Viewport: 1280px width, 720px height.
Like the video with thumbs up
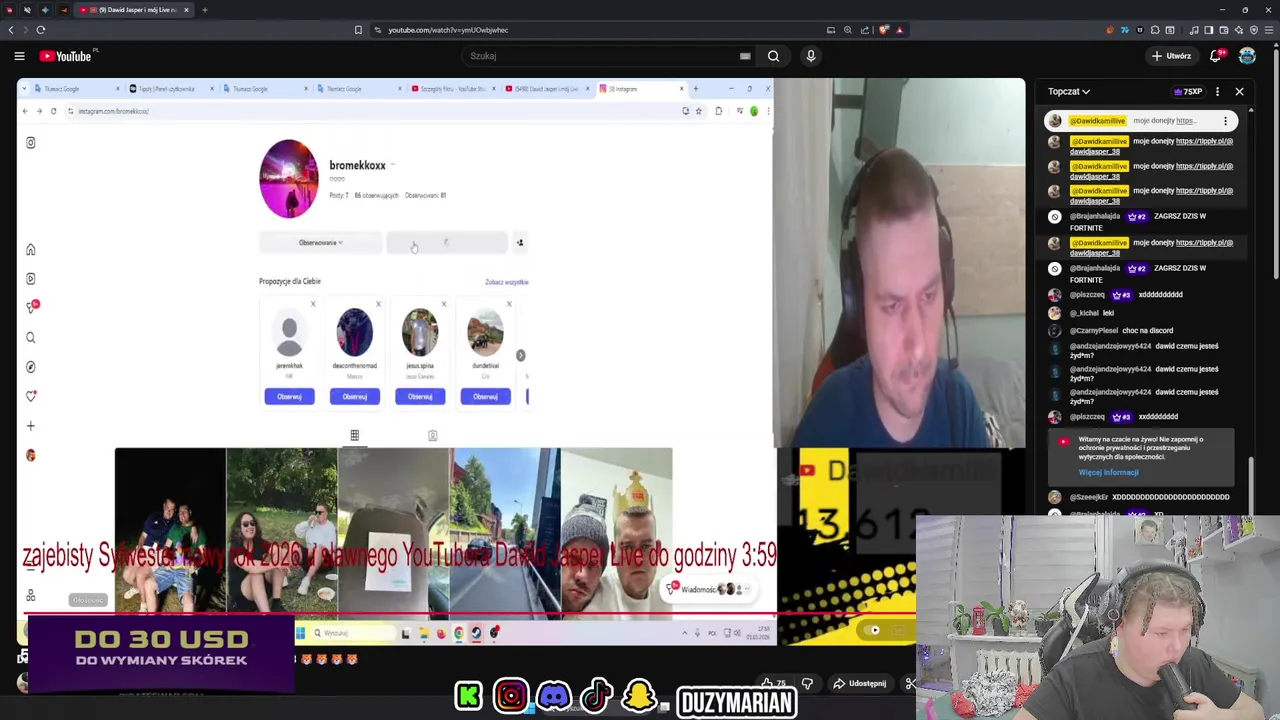(774, 683)
